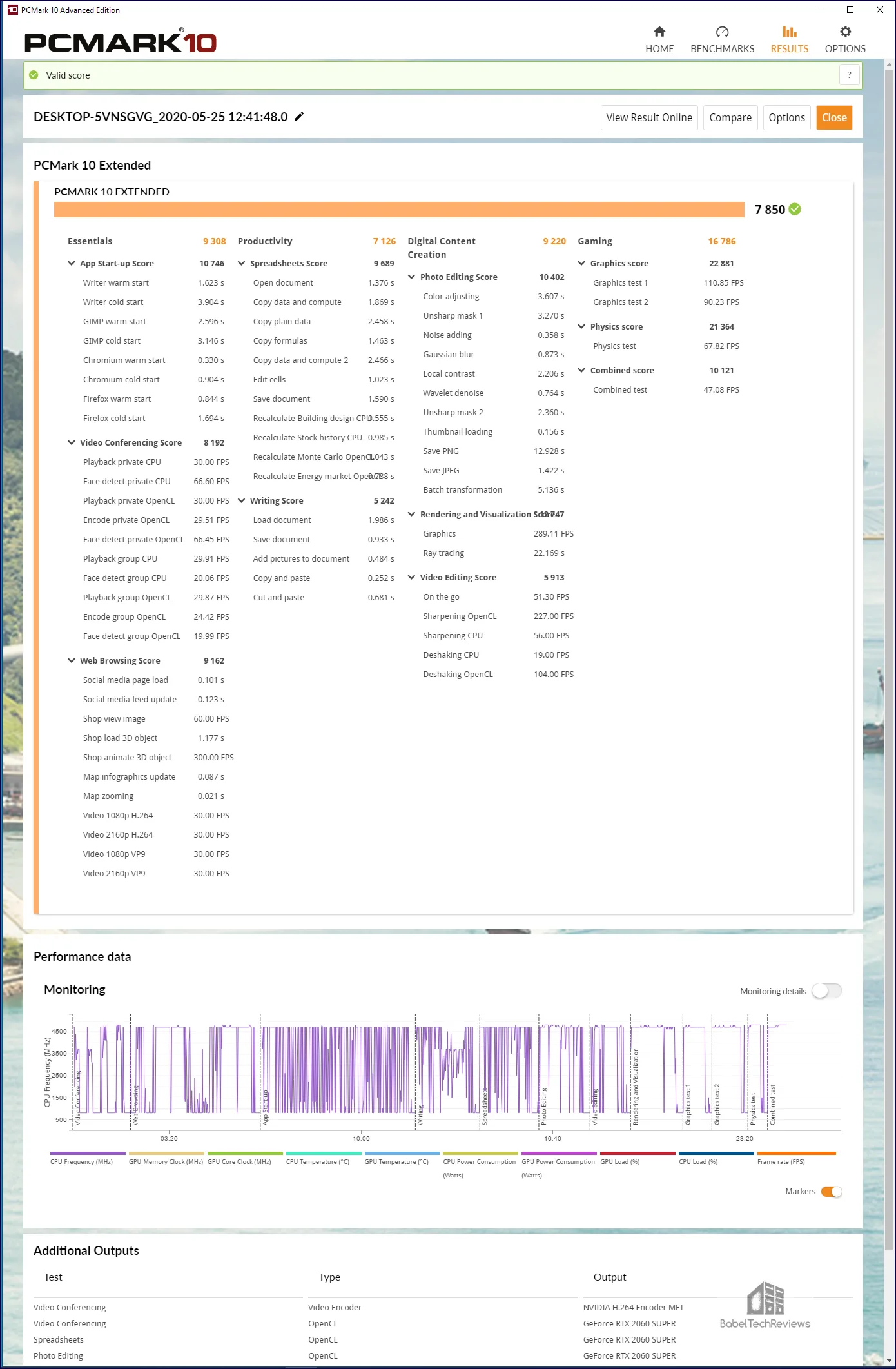The image size is (896, 1369).
Task: Click the Productivity score 7 126
Action: pyautogui.click(x=384, y=241)
